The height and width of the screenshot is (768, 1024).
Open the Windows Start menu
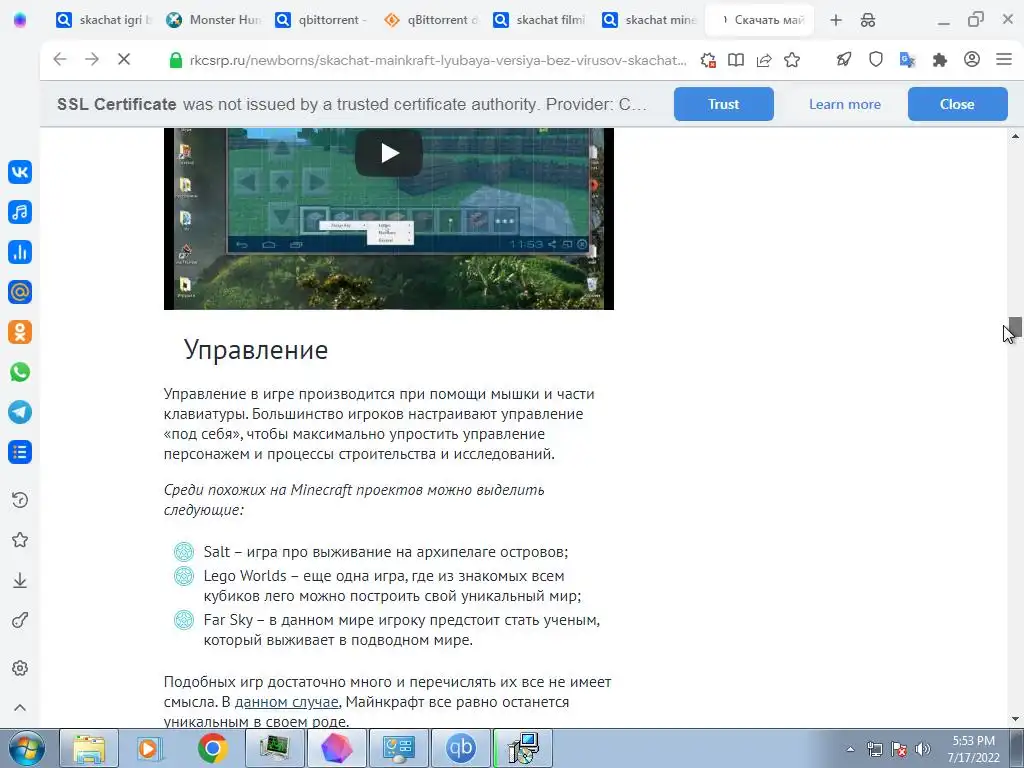(x=25, y=748)
